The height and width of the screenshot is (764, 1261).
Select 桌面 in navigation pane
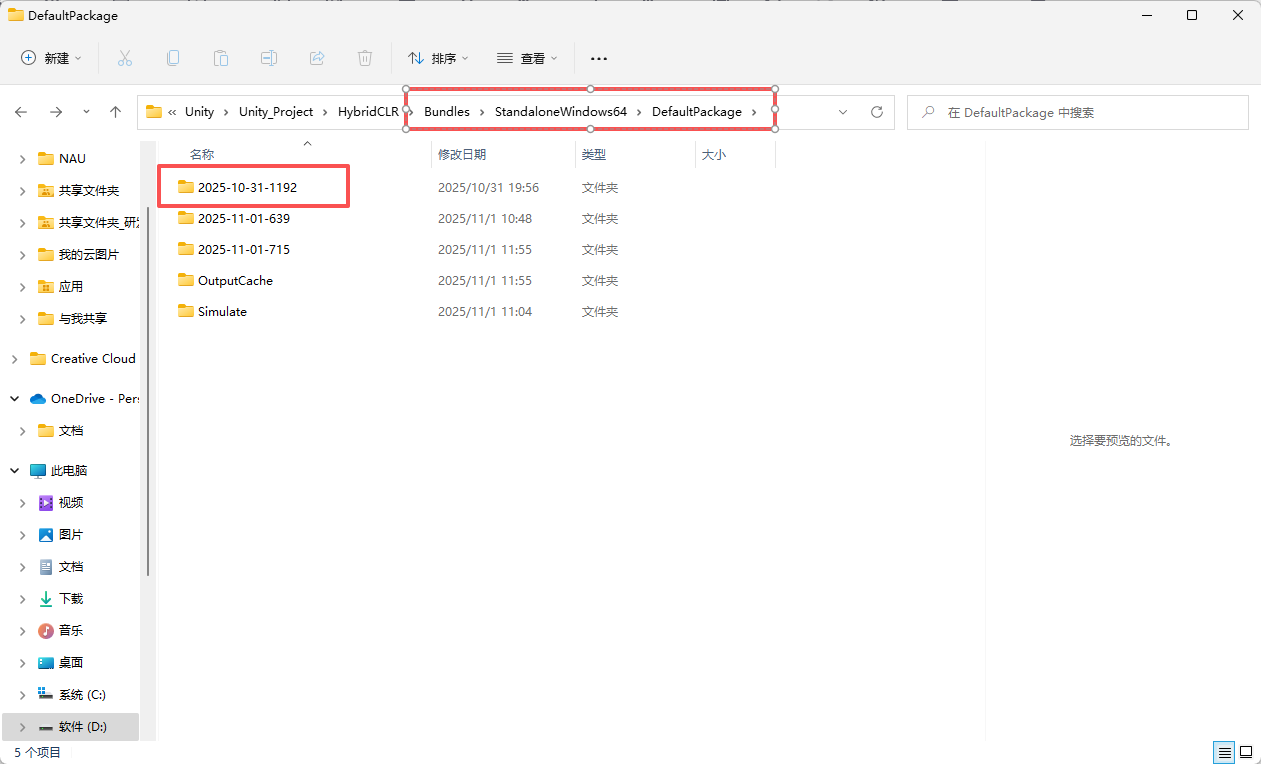71,663
